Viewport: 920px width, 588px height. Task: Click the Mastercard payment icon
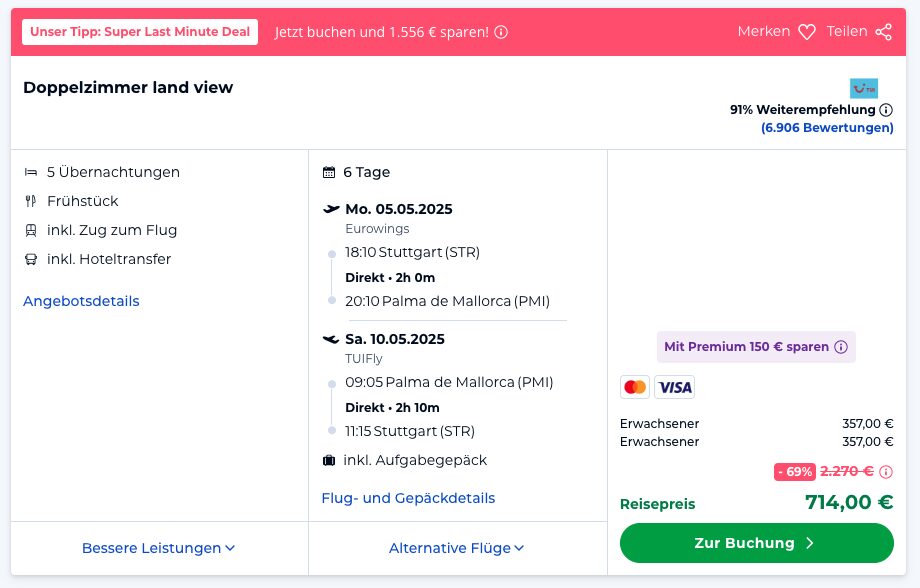click(634, 387)
